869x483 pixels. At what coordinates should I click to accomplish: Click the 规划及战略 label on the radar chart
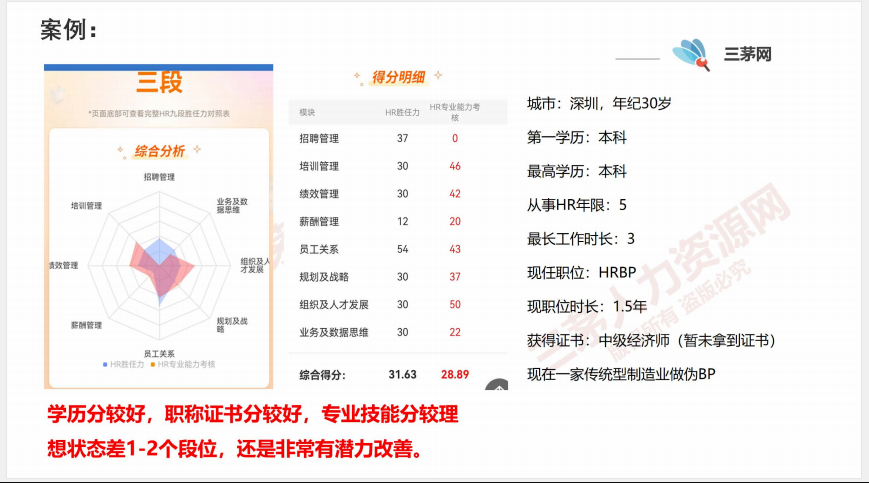[x=232, y=325]
